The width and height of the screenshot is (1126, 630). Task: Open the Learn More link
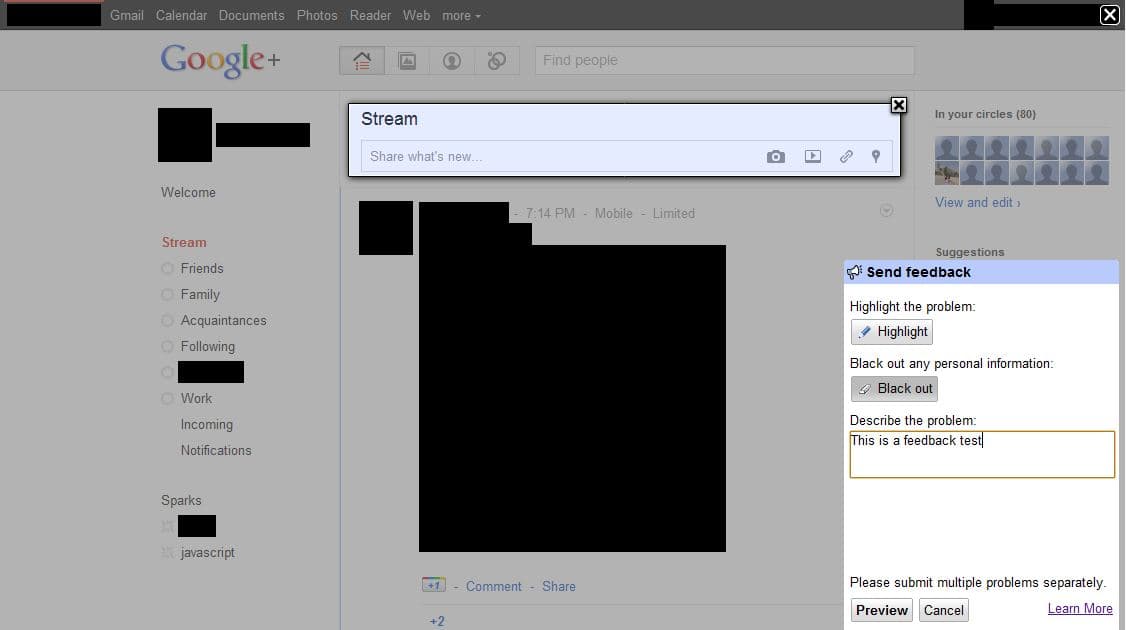click(x=1079, y=608)
